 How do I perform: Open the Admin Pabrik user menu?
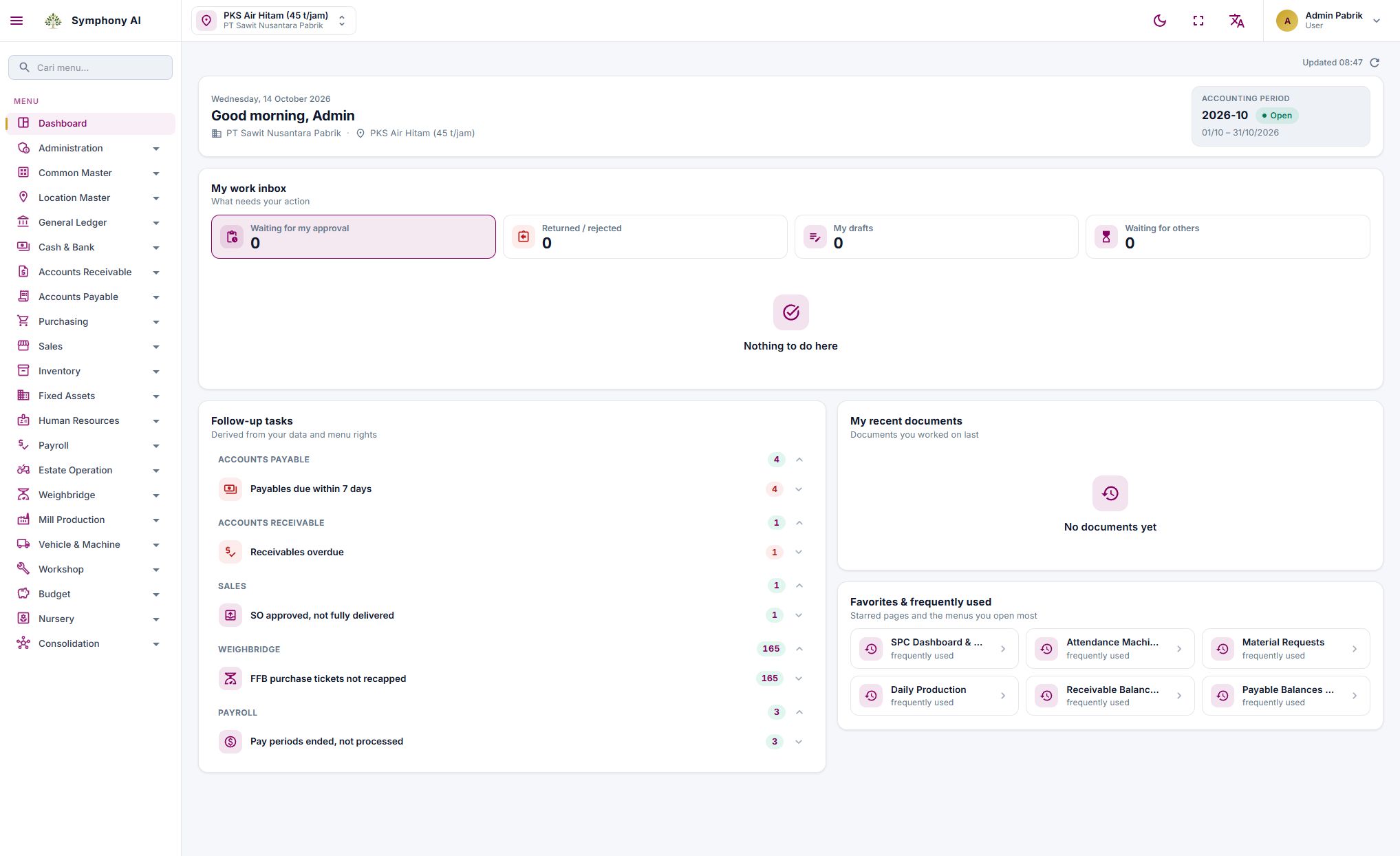1328,21
